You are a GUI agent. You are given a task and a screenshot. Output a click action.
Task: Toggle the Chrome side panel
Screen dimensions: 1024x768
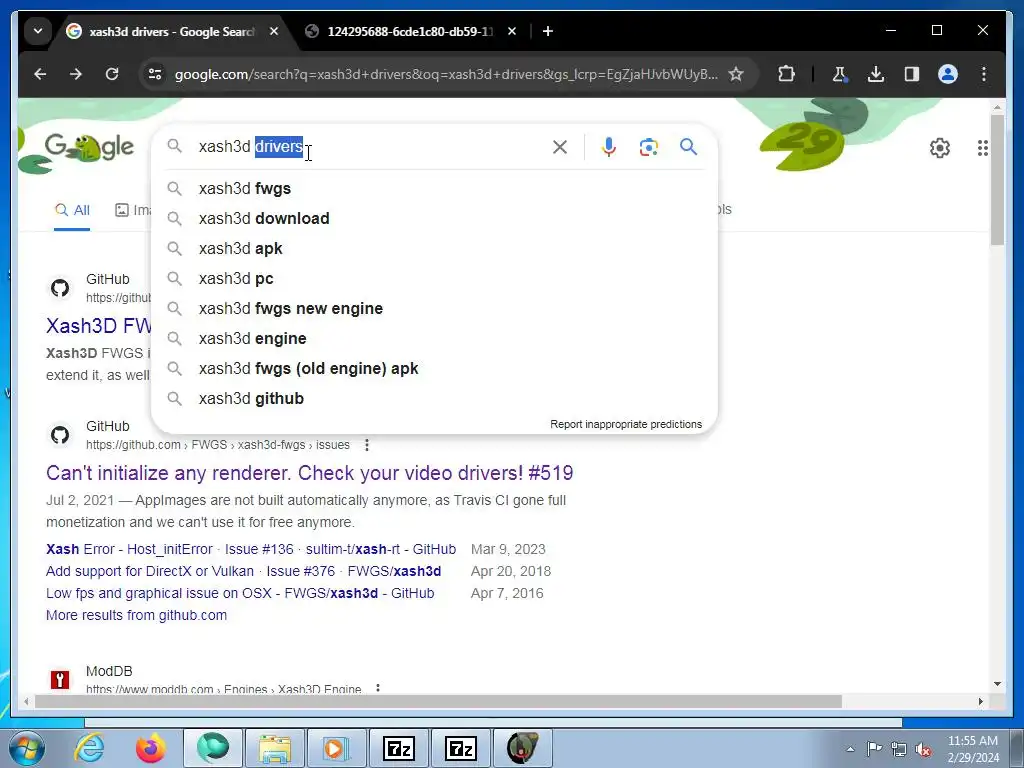(x=912, y=74)
